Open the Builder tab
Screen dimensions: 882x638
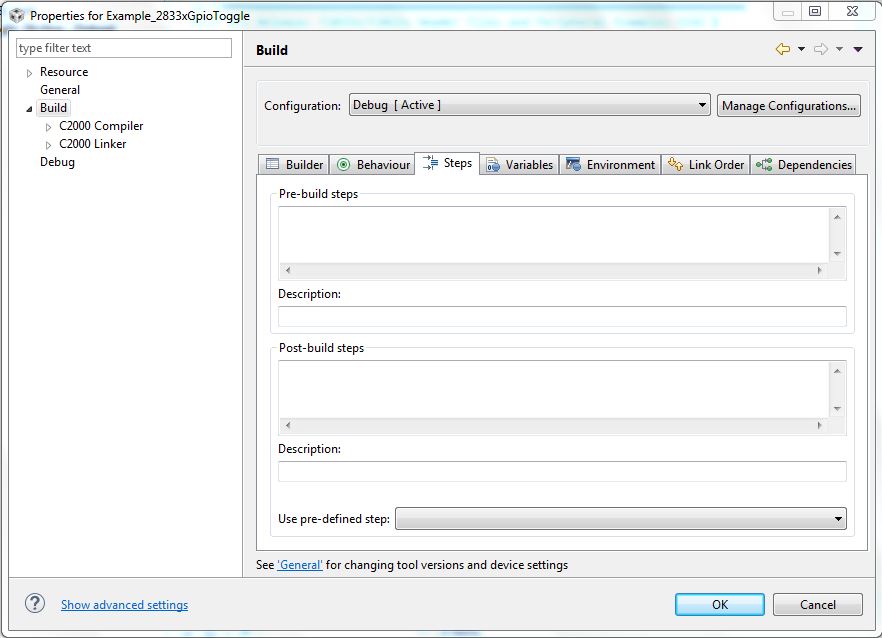pyautogui.click(x=293, y=165)
